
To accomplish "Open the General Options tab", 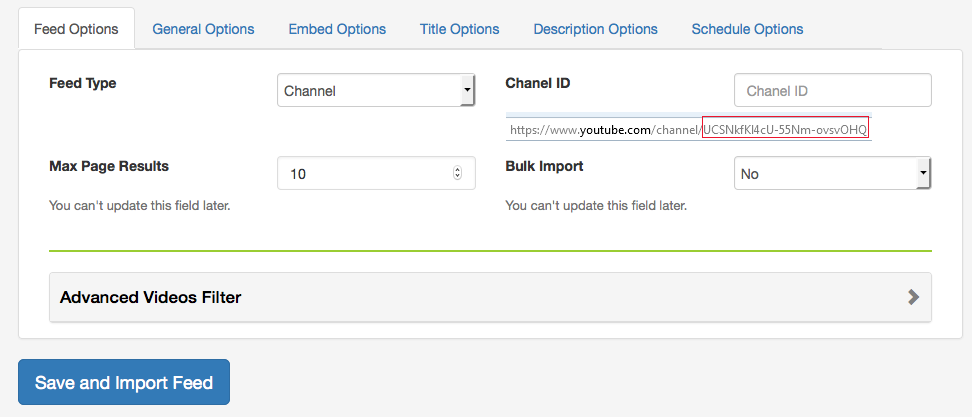I will point(203,29).
